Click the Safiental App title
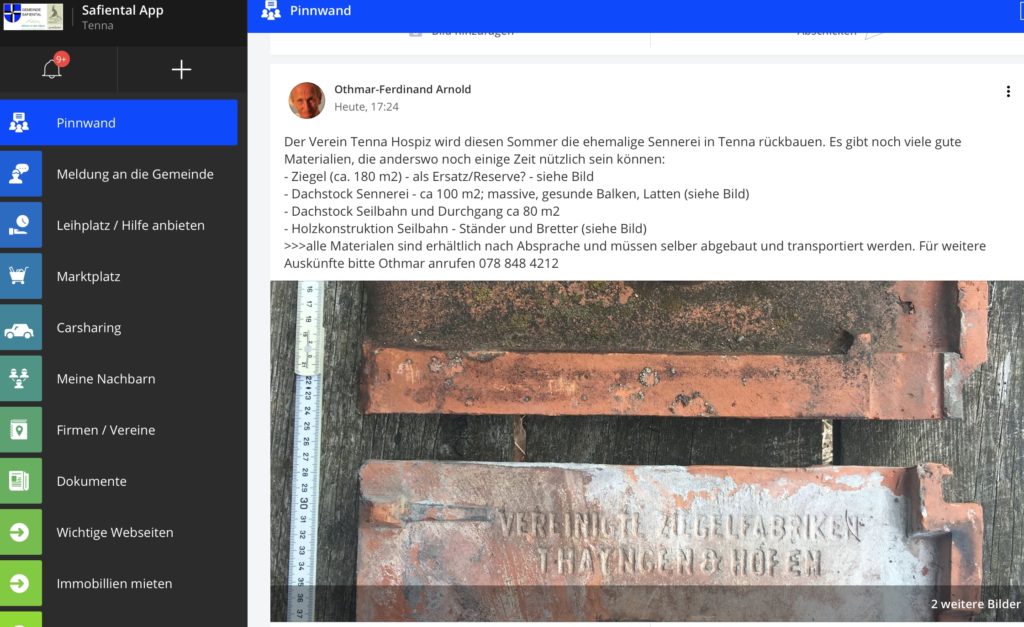 point(123,10)
